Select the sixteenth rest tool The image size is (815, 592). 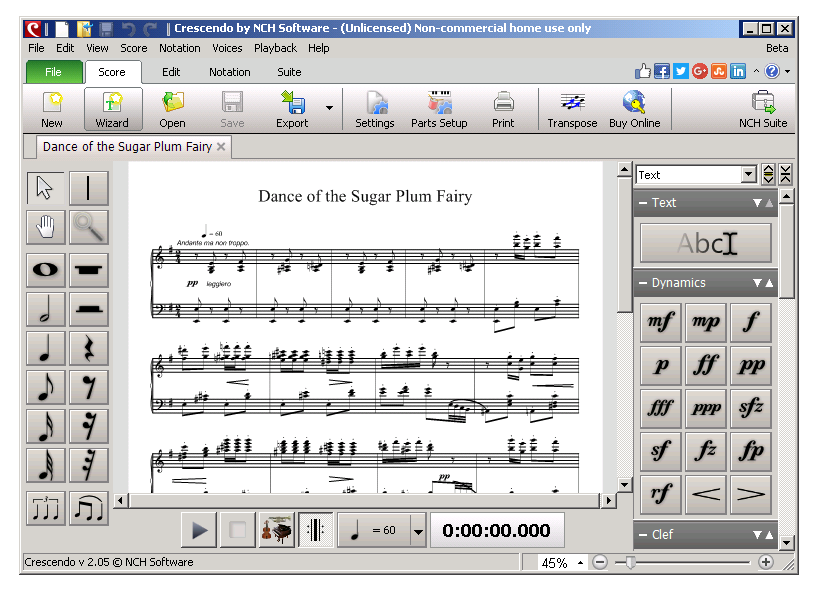pos(88,426)
